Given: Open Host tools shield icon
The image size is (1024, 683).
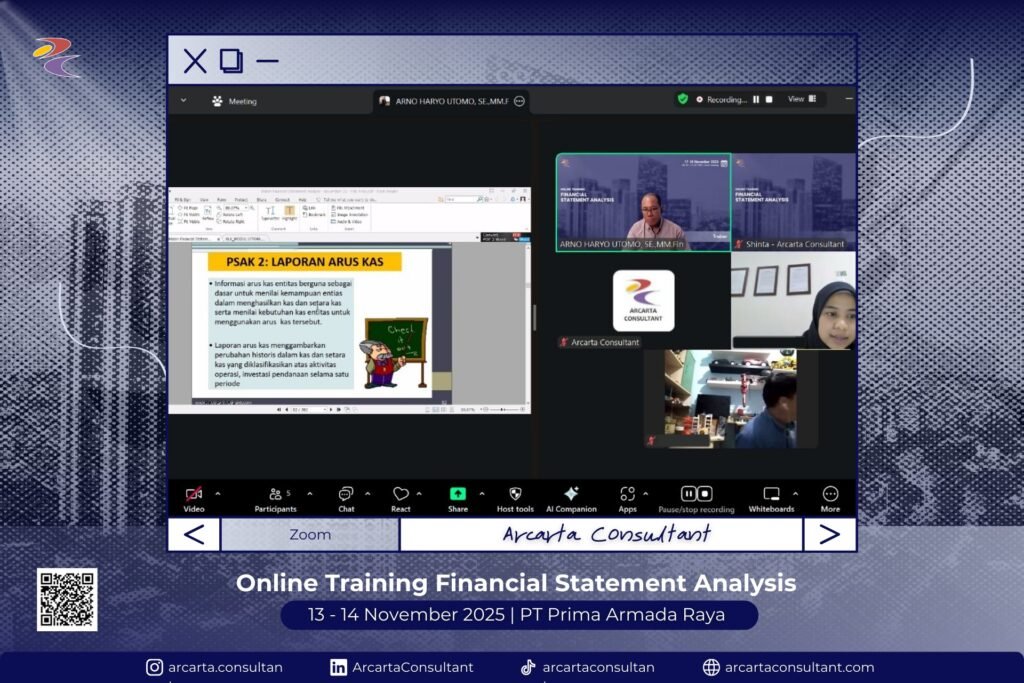Looking at the screenshot, I should pyautogui.click(x=515, y=494).
